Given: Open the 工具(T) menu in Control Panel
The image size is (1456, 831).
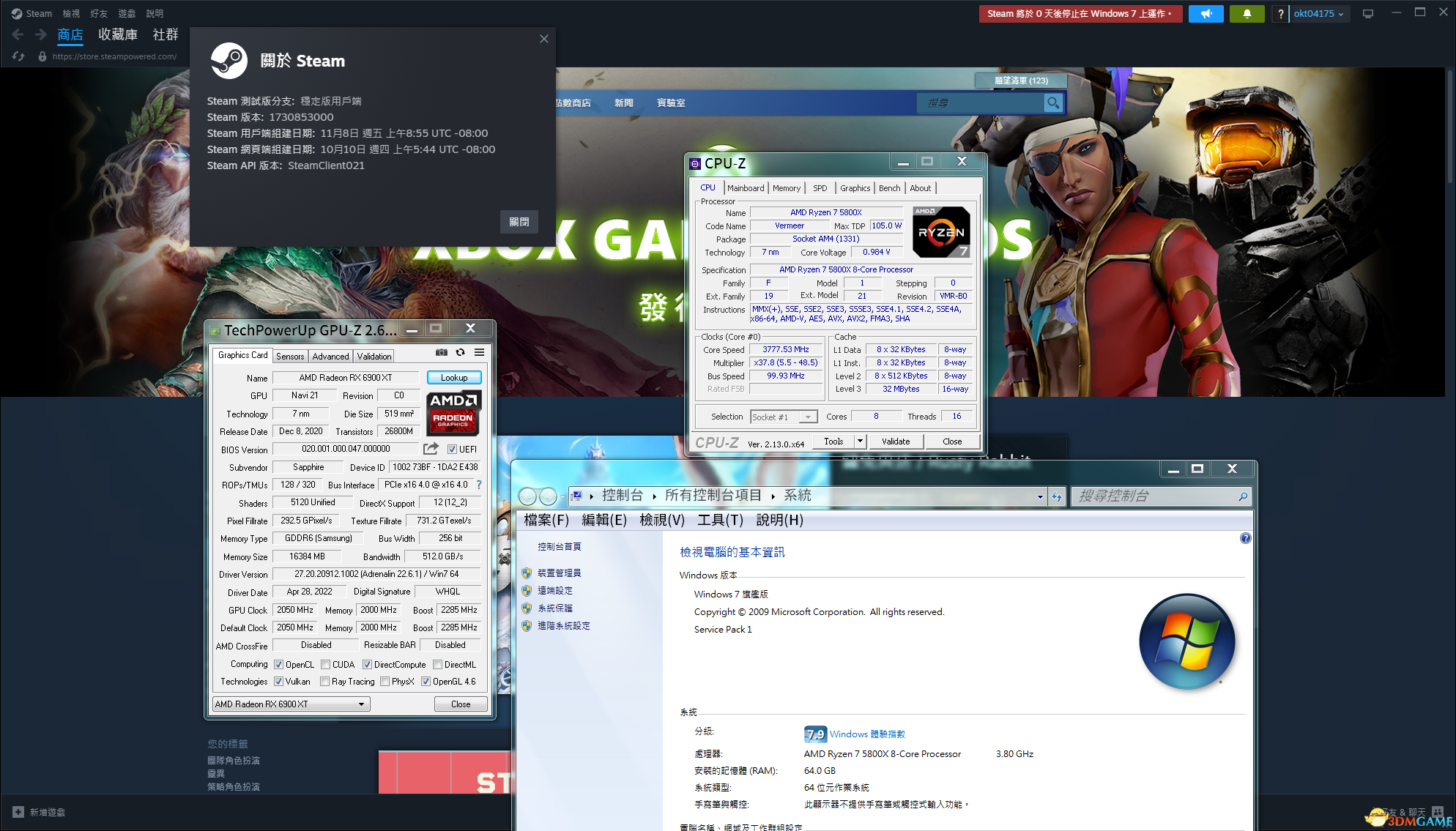Looking at the screenshot, I should point(720,520).
